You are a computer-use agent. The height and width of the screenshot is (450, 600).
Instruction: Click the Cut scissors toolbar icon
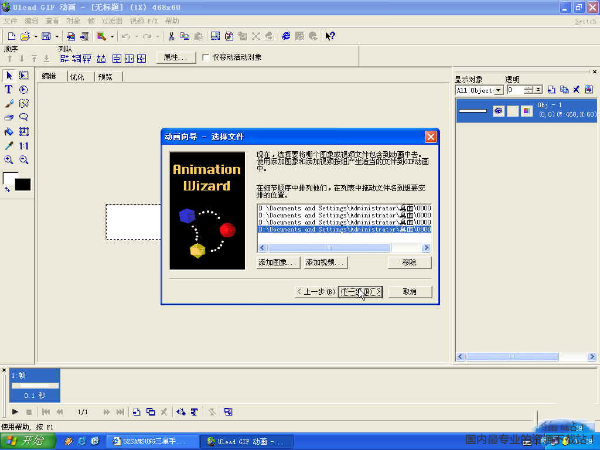coord(171,36)
